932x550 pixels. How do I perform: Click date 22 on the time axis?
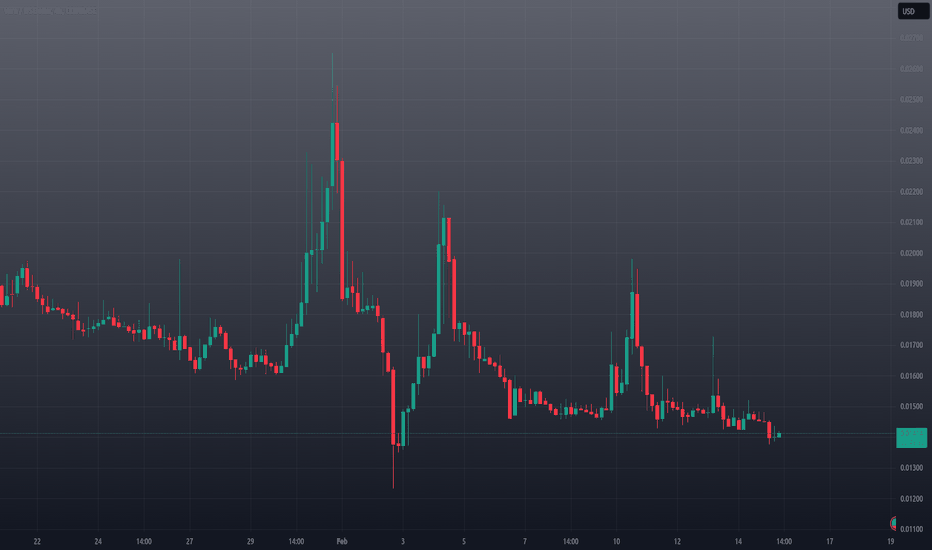pyautogui.click(x=37, y=541)
